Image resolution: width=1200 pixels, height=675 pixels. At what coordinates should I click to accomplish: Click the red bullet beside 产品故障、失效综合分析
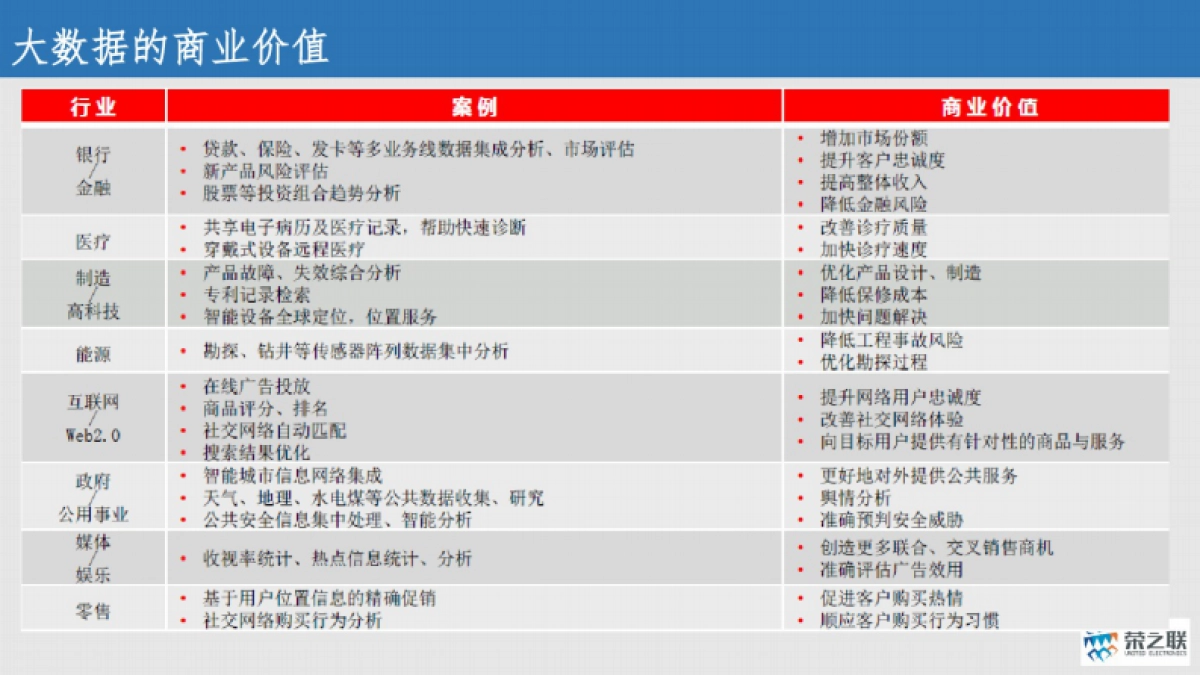[x=181, y=271]
